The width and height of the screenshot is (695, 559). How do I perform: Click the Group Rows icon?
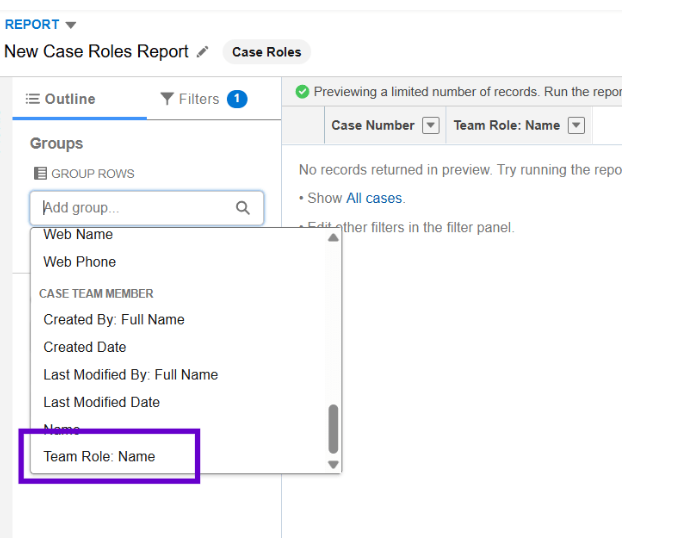pyautogui.click(x=40, y=173)
